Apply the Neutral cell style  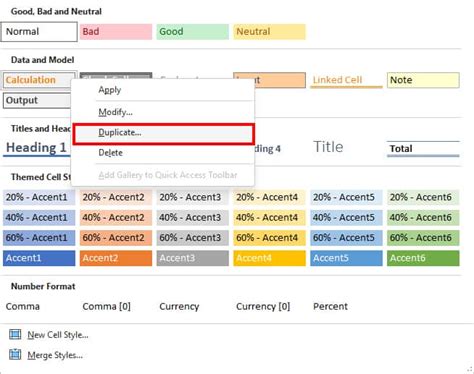[269, 32]
